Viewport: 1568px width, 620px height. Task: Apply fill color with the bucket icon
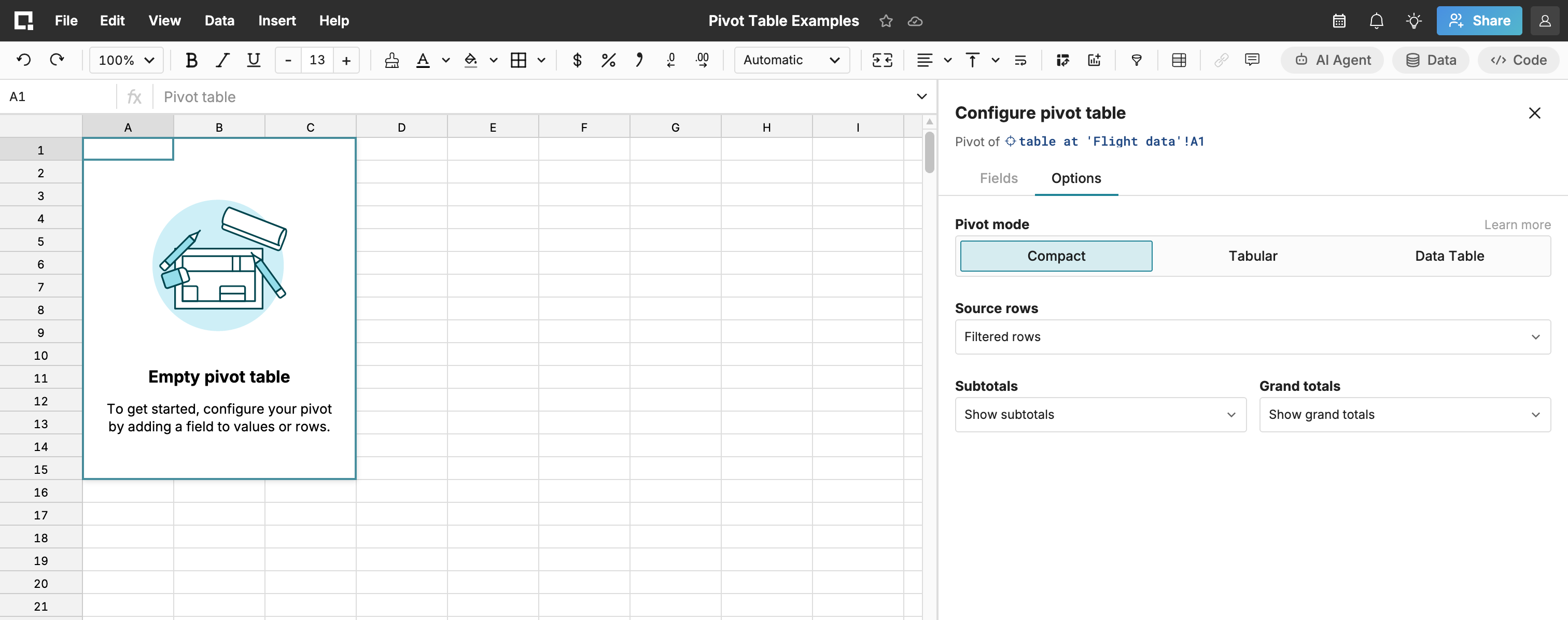[x=470, y=60]
